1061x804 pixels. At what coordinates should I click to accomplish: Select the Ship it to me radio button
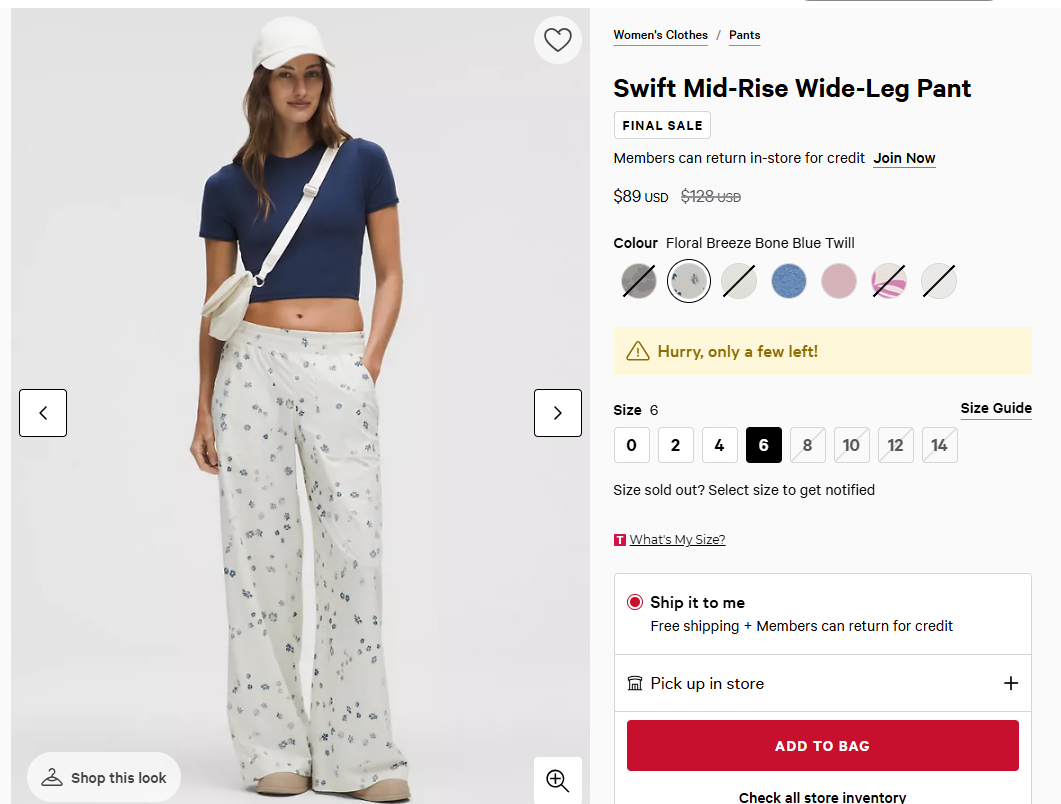tap(635, 602)
